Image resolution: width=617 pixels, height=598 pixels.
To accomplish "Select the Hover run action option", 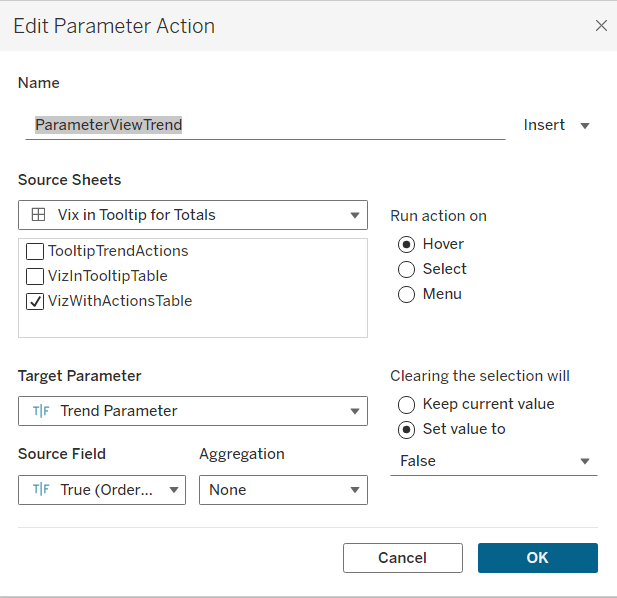I will coord(407,244).
